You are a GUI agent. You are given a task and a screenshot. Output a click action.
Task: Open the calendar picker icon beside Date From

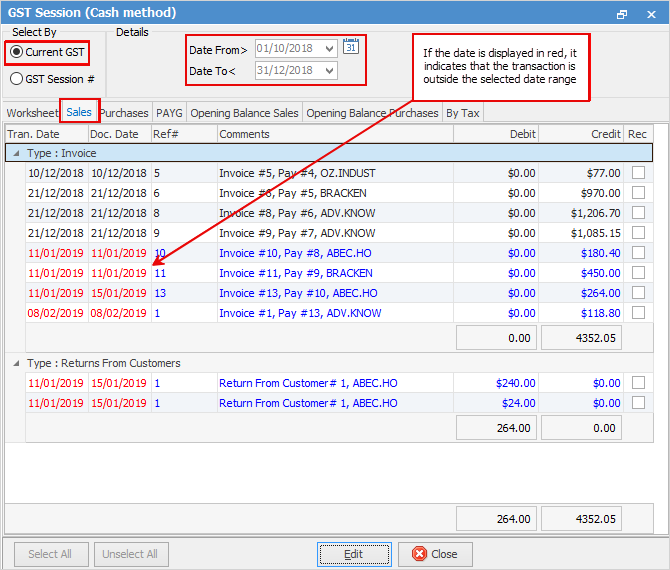pos(351,47)
